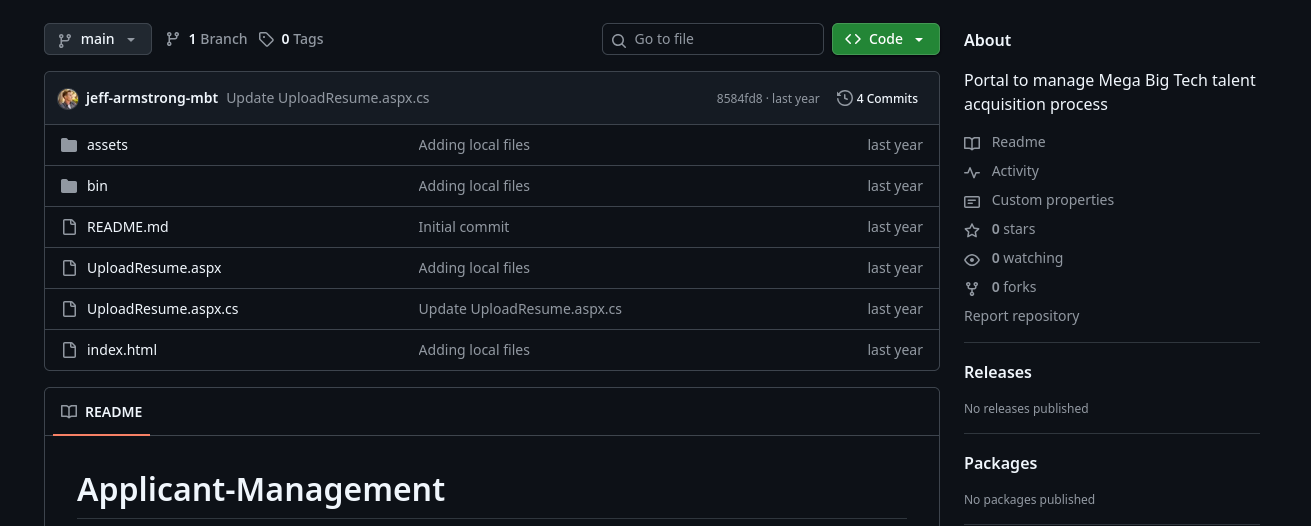Click the code brackets icon on Code button
Screen dimensions: 1311x526
point(853,39)
